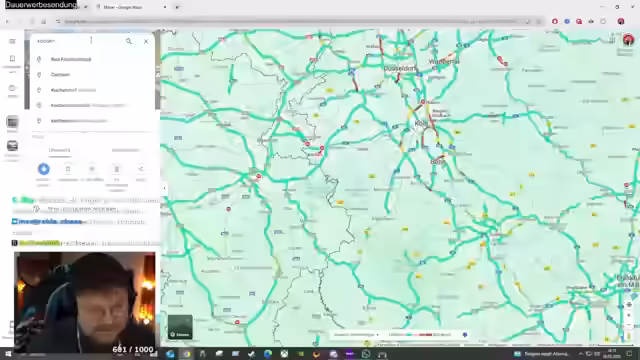Click the Send to phone icon
This screenshot has width=640, height=360.
(116, 169)
